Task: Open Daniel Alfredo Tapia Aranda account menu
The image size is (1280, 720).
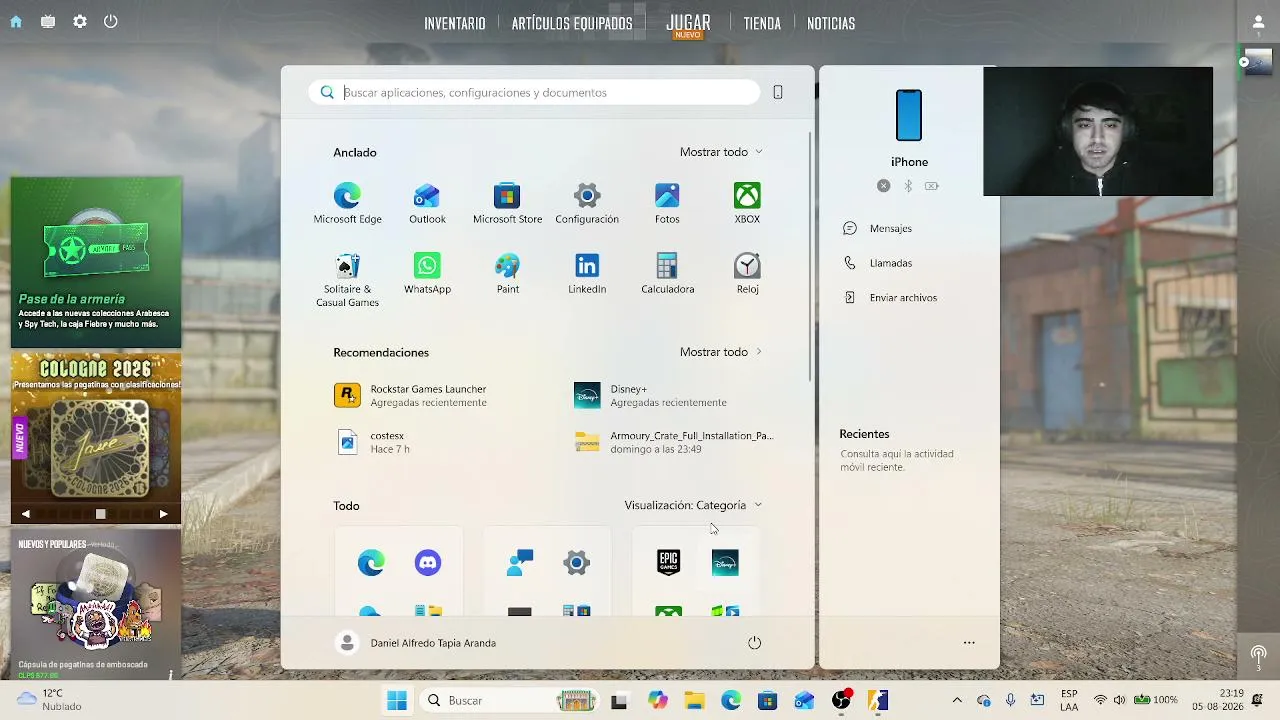Action: click(x=417, y=643)
